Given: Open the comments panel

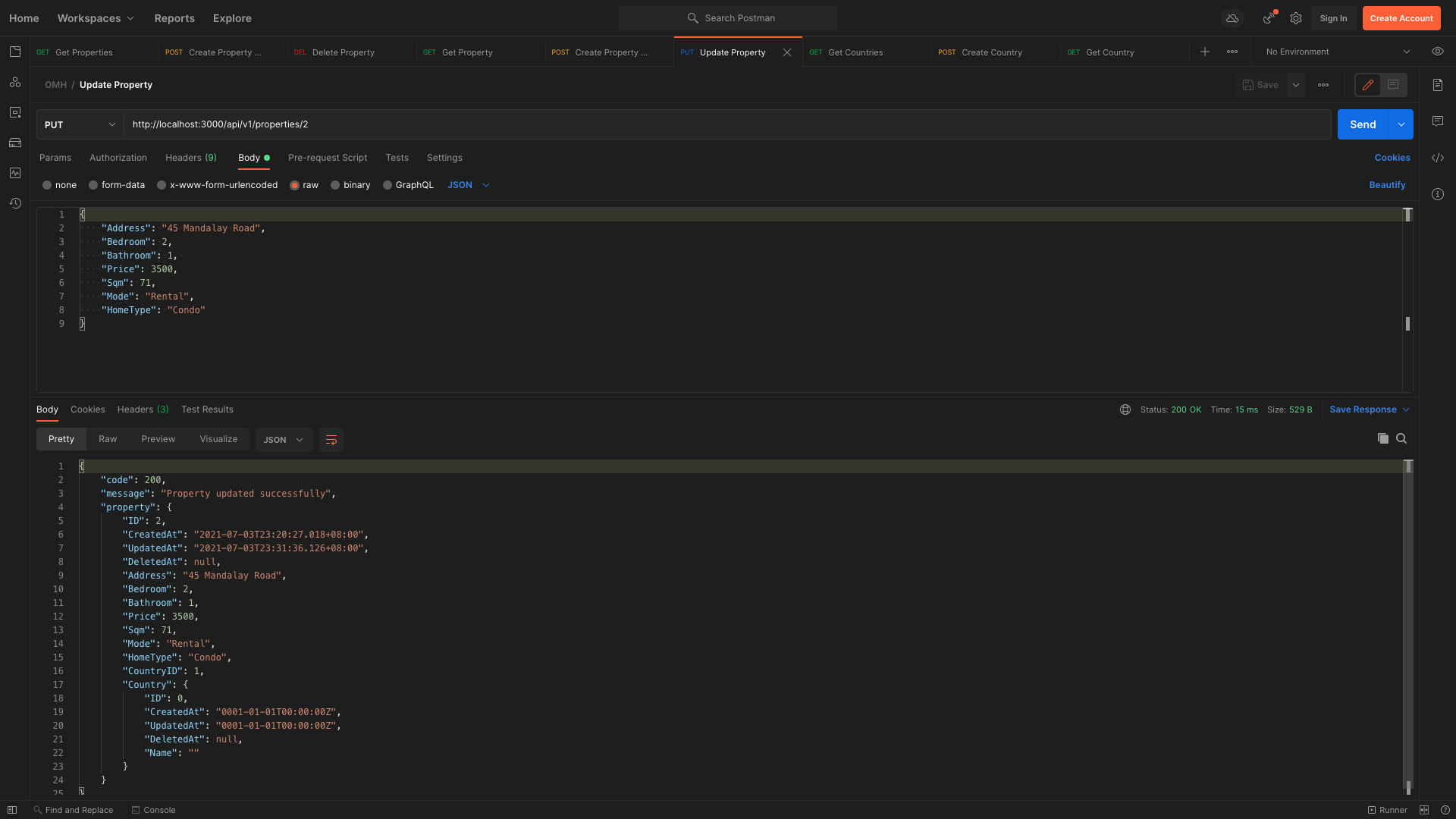Looking at the screenshot, I should coord(1439,121).
